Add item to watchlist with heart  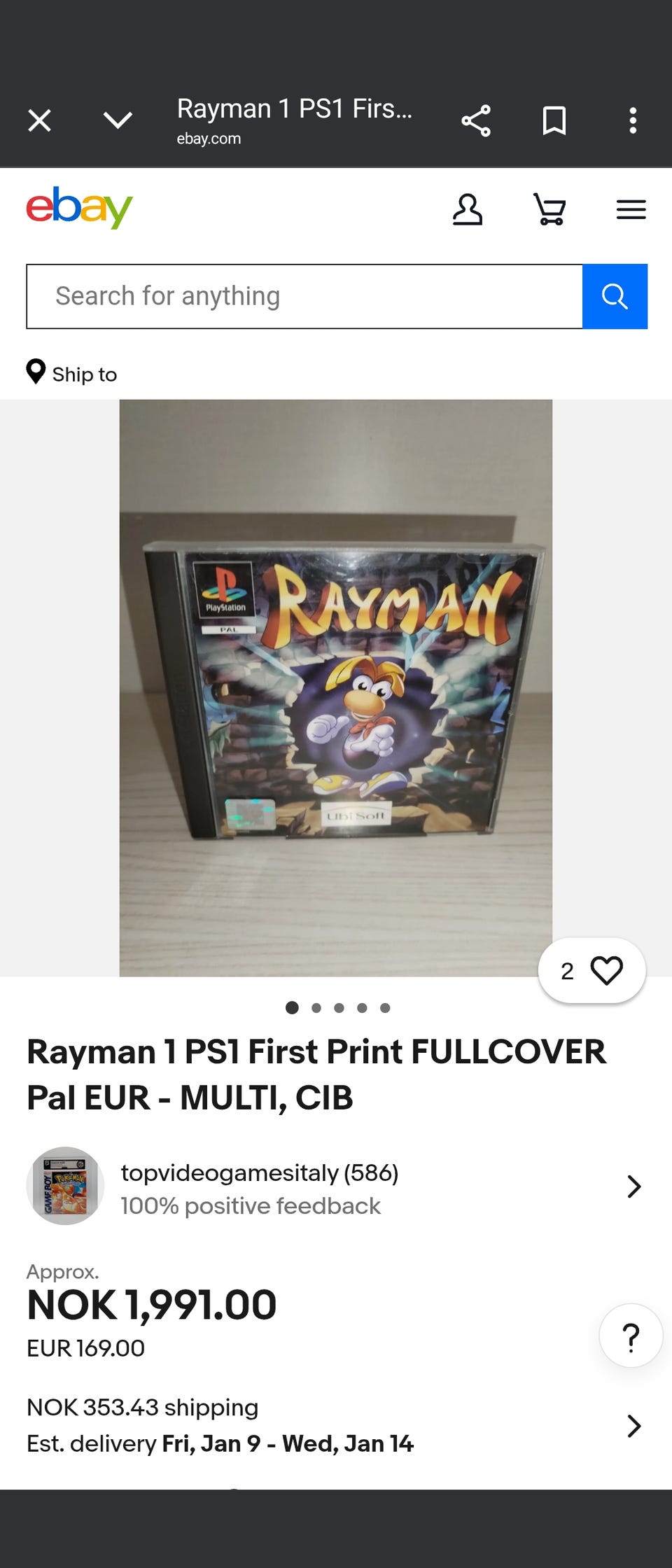pyautogui.click(x=591, y=970)
